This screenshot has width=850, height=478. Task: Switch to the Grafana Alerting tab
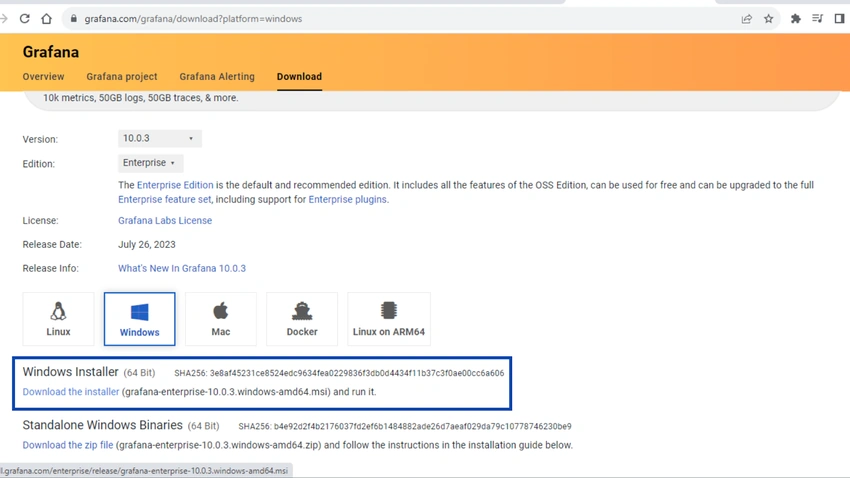217,76
